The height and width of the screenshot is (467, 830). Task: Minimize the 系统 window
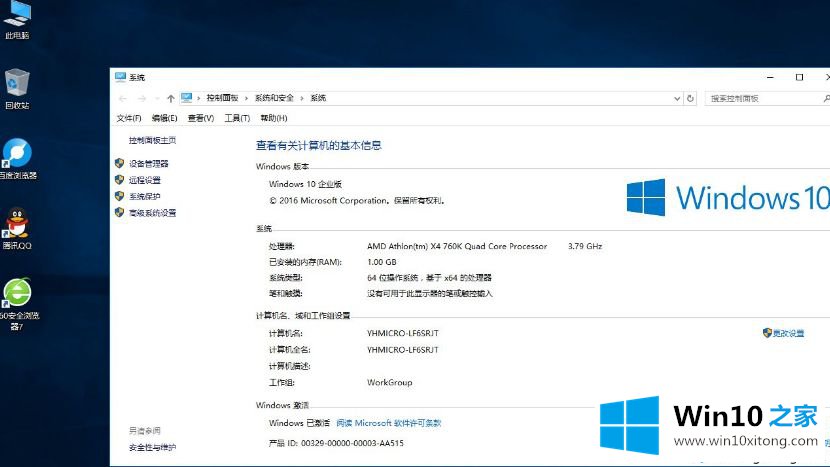(770, 77)
